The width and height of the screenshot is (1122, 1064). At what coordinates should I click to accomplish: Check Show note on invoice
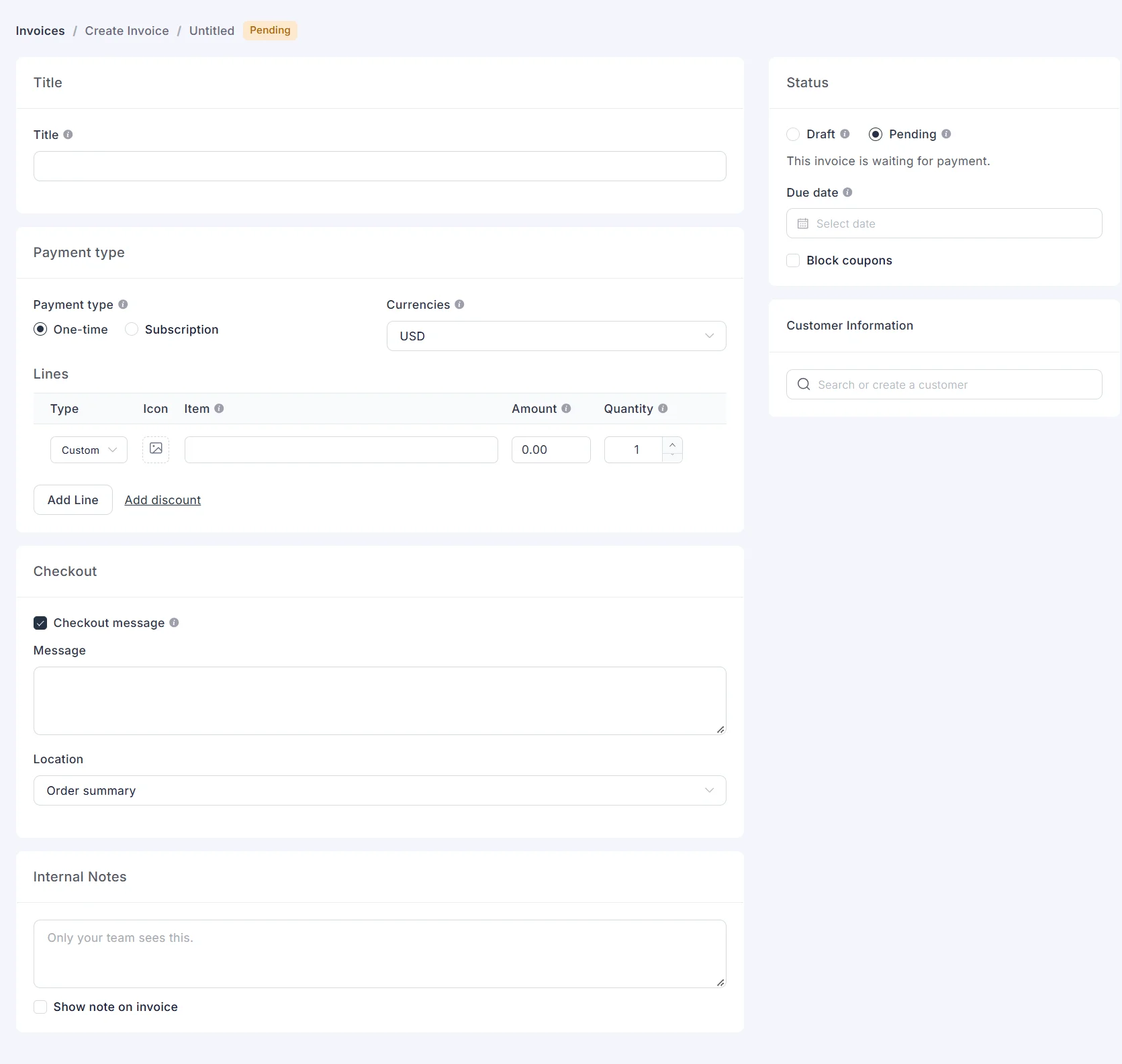(x=40, y=1007)
